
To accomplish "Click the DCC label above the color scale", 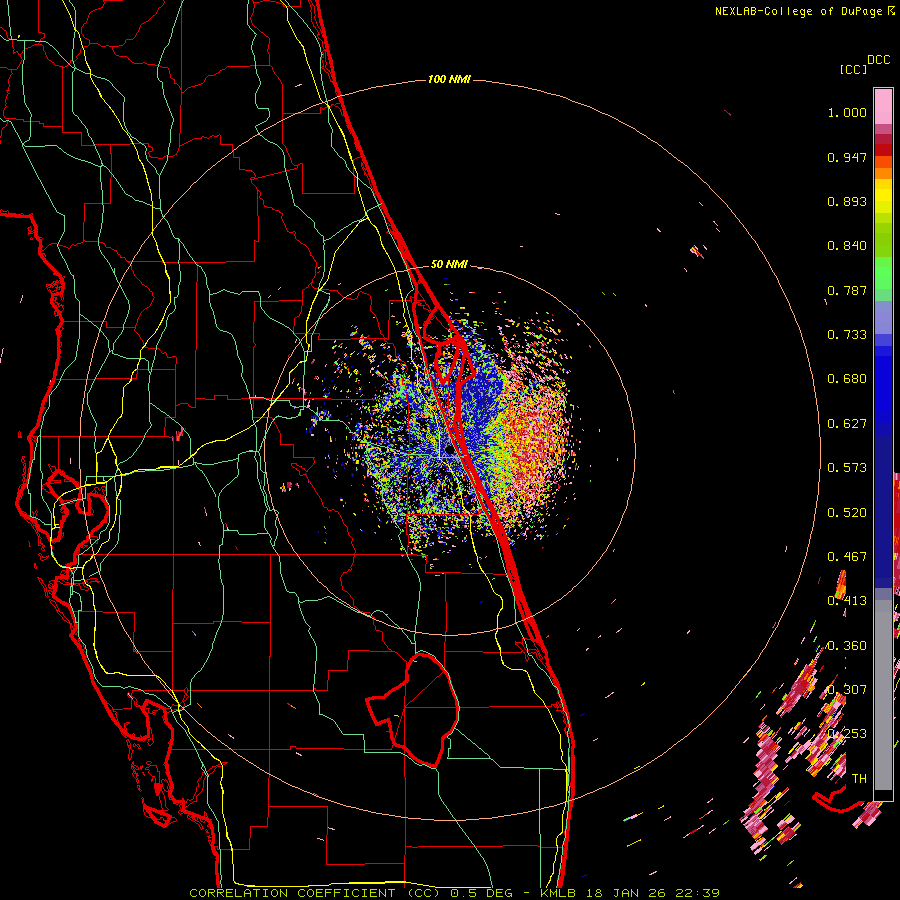I will click(878, 60).
